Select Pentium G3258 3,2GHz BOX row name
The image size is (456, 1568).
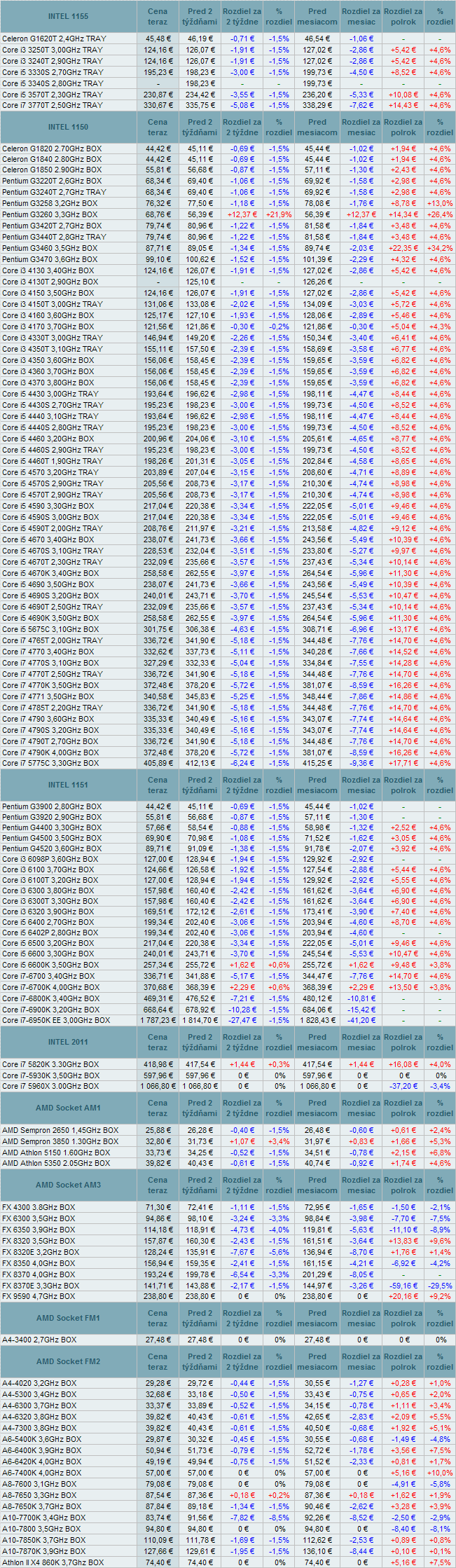point(50,203)
